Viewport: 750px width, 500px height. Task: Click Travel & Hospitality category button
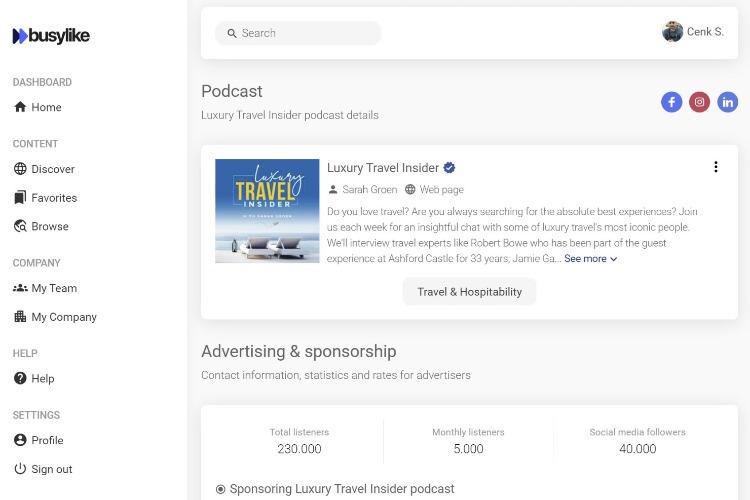coord(469,291)
